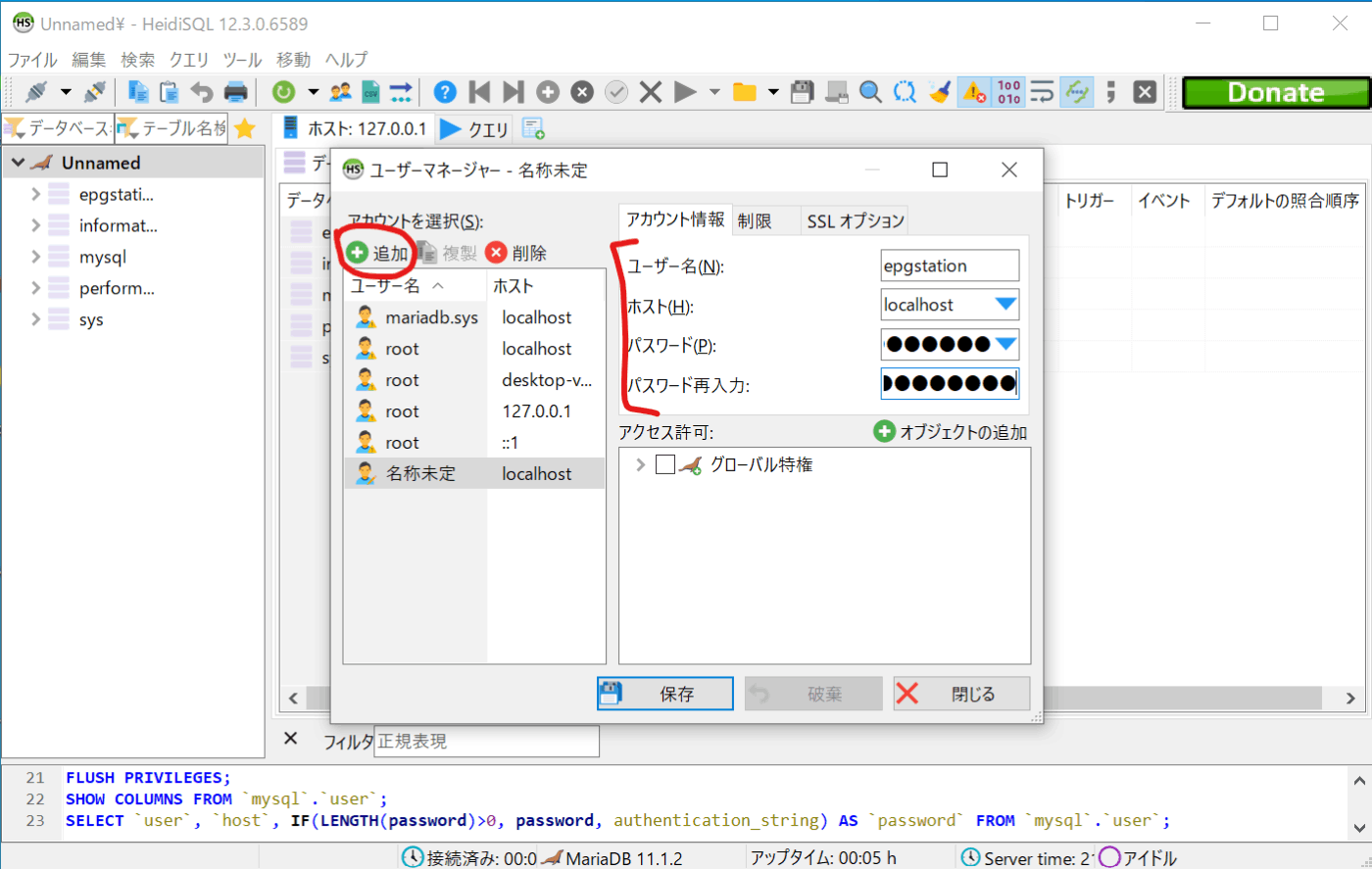Click the disconnect plug icon in toolbar

tap(95, 92)
